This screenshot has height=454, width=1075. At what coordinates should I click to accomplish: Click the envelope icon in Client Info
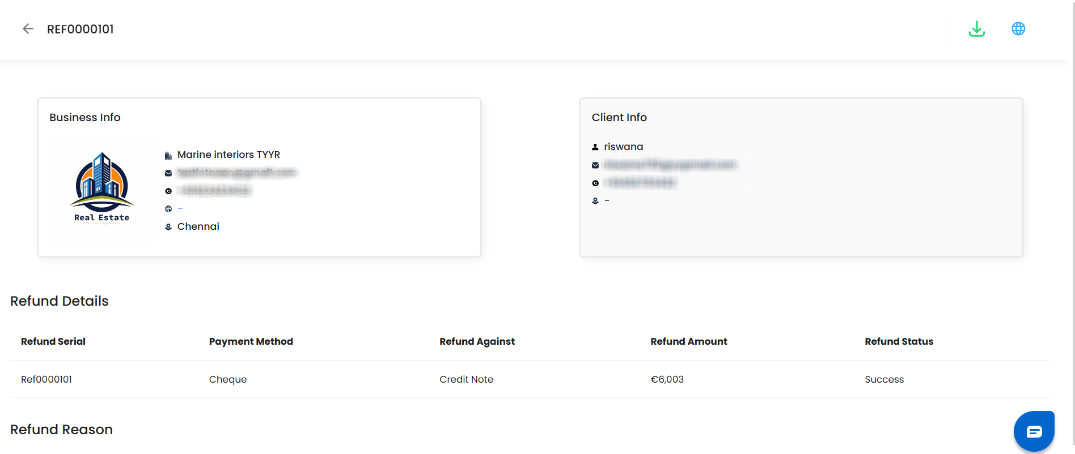[x=595, y=165]
